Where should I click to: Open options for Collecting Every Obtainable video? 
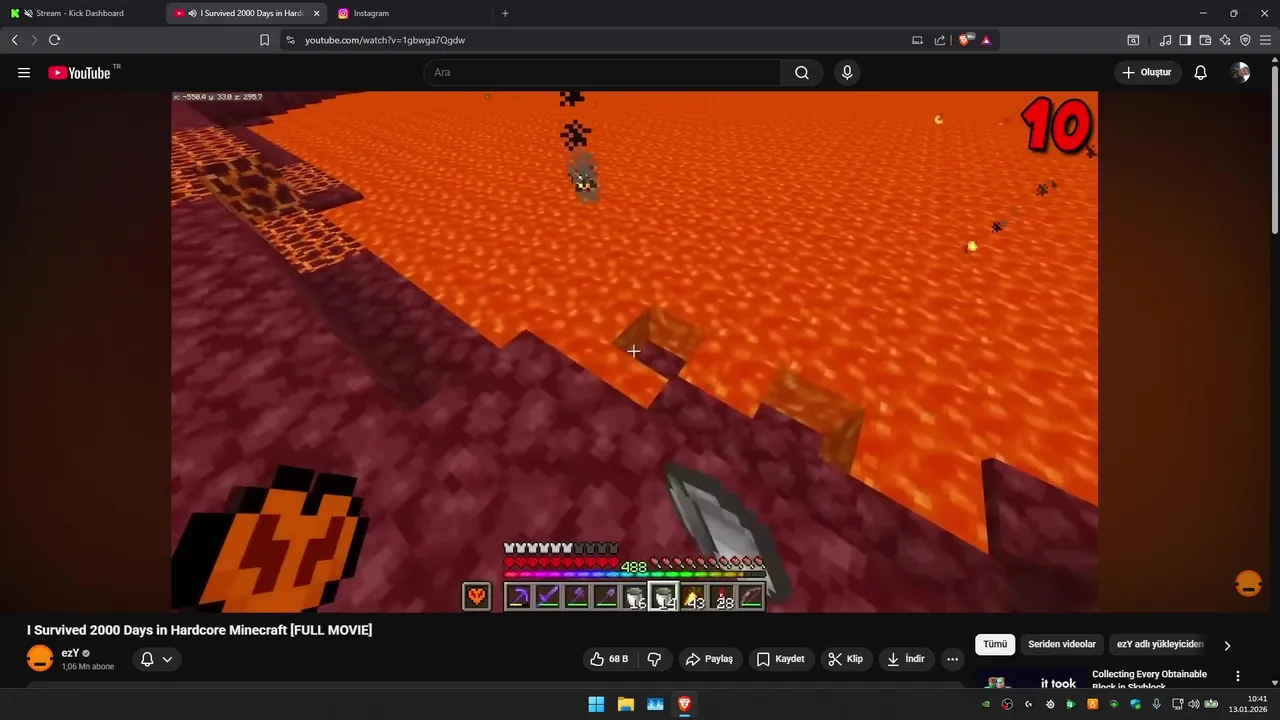pyautogui.click(x=1238, y=676)
